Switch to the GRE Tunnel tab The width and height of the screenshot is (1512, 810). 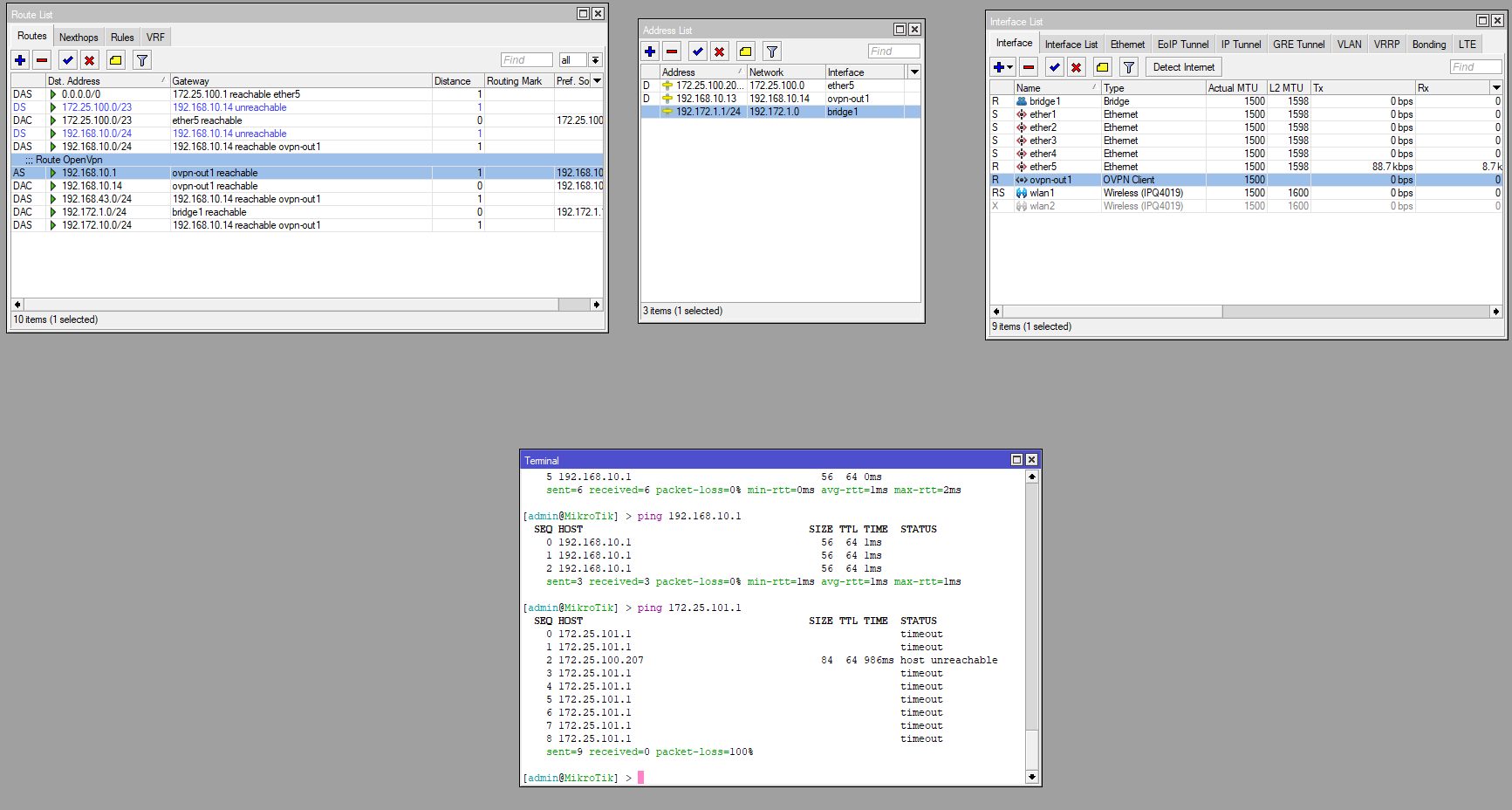coord(1298,45)
